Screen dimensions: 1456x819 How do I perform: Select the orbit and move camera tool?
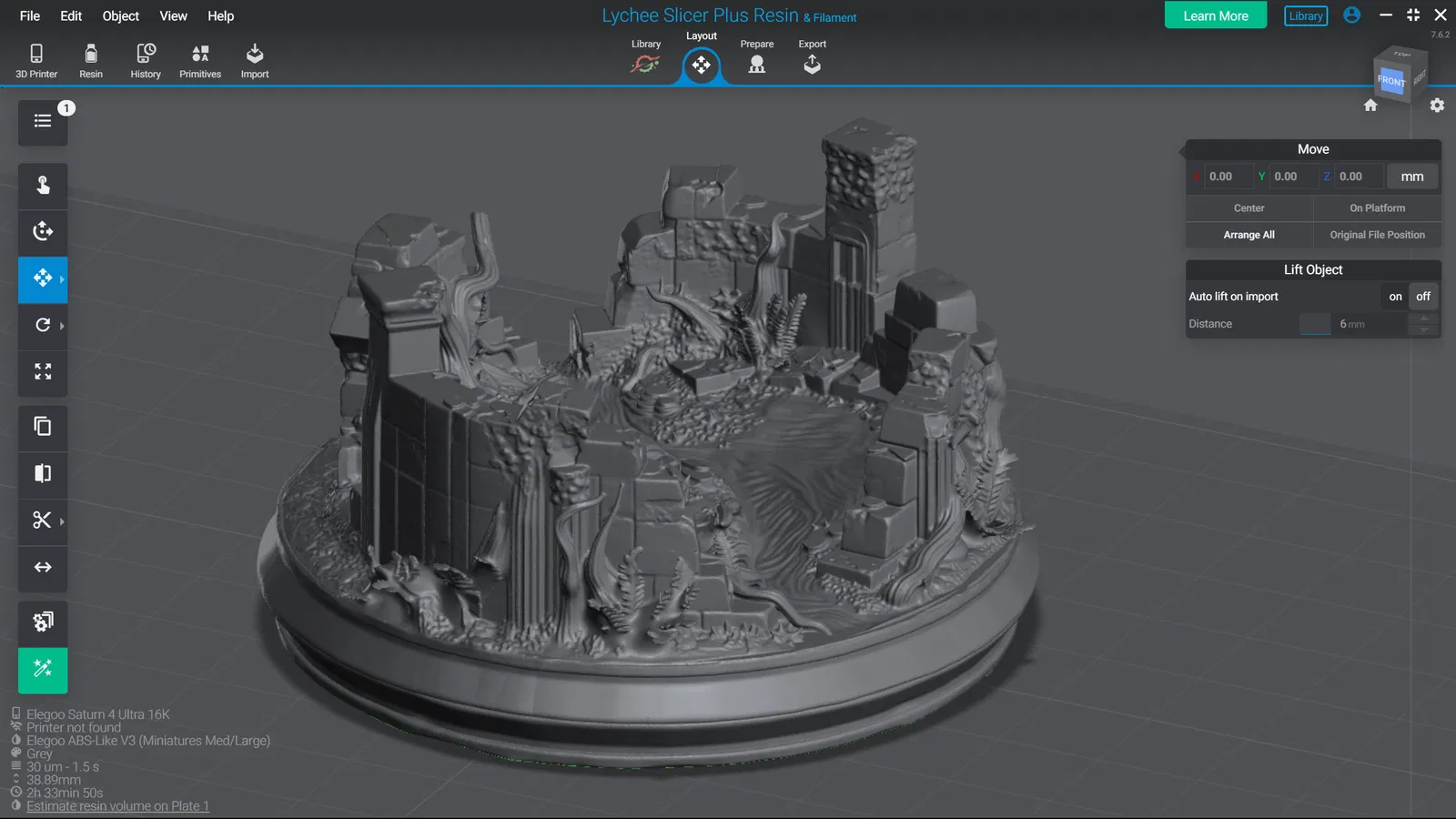coord(43,232)
